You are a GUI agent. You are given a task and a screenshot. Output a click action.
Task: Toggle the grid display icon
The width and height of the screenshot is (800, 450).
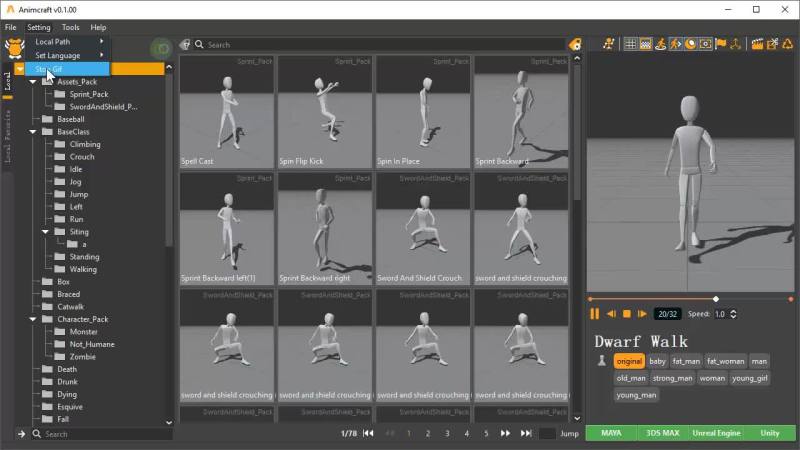click(x=630, y=44)
